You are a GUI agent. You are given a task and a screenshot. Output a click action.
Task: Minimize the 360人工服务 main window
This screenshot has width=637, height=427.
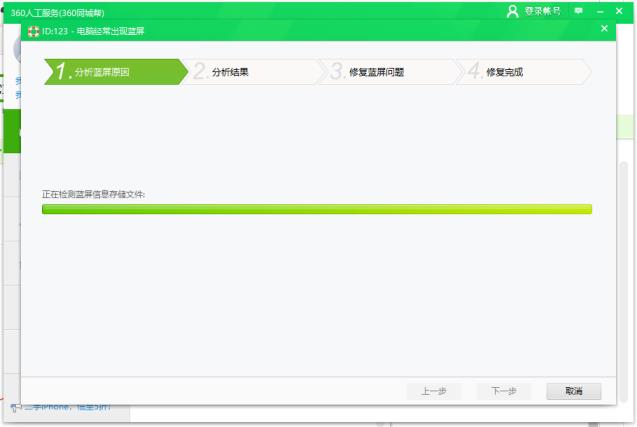(x=601, y=11)
